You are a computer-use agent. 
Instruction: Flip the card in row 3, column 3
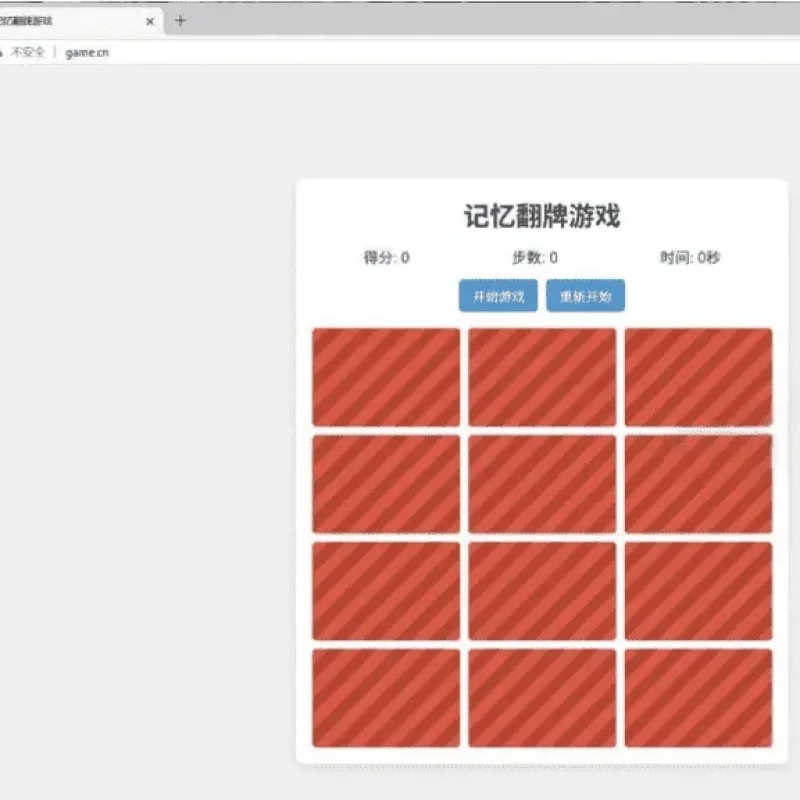pos(698,591)
